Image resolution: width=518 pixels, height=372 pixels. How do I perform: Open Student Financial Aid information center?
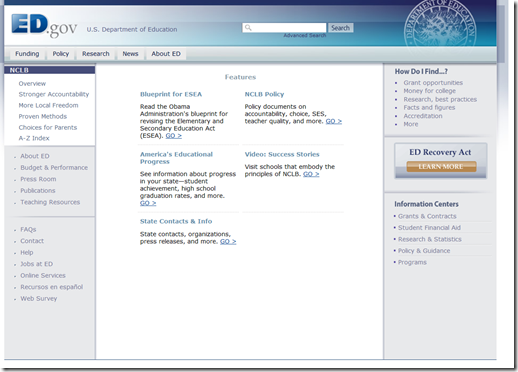pyautogui.click(x=429, y=227)
